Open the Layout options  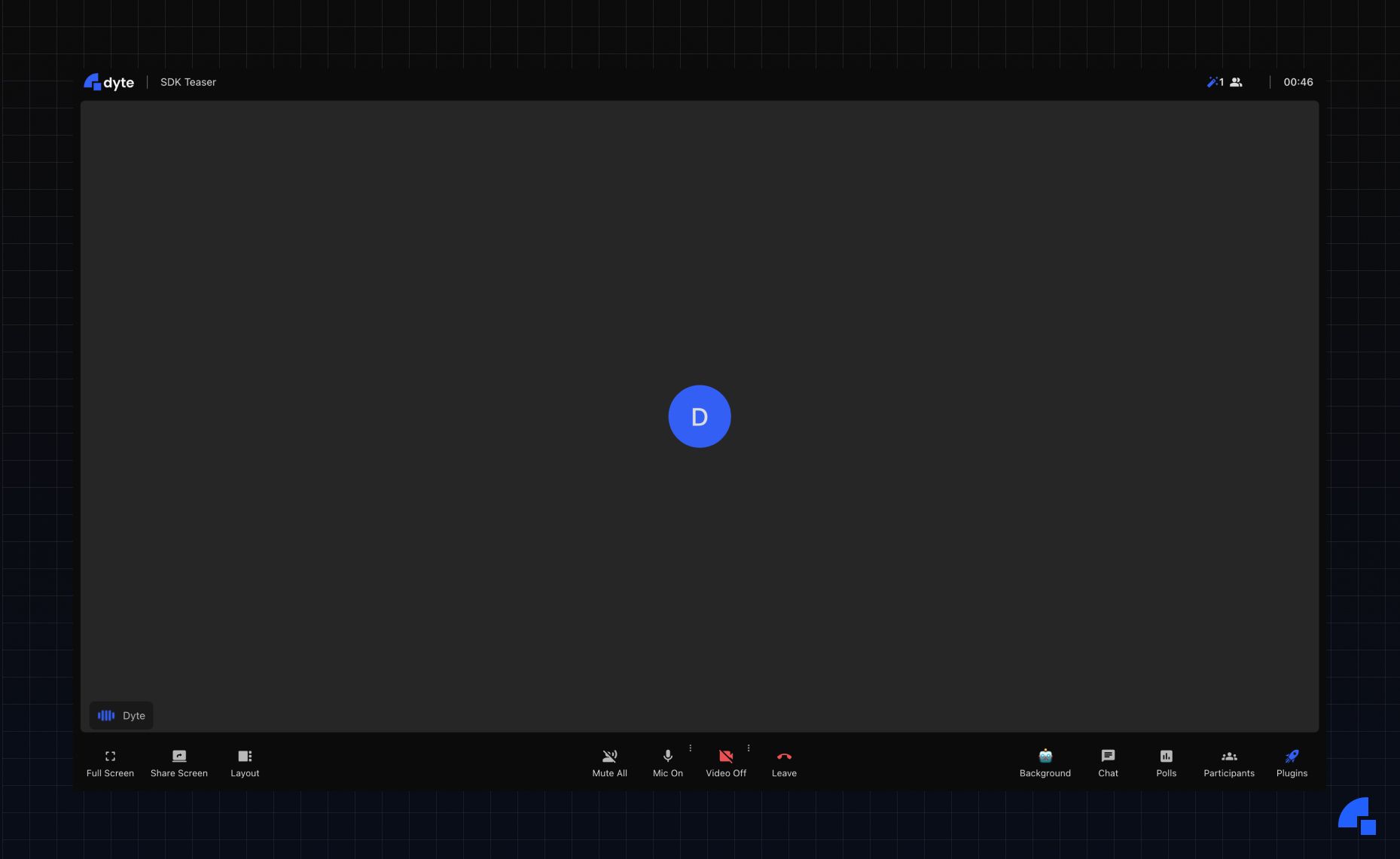coord(245,763)
